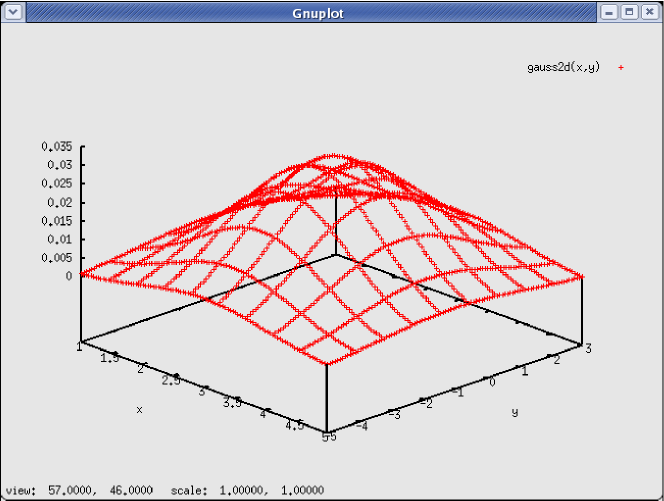Close the Gnuplot window
Screen dimensions: 664x501
650,12
